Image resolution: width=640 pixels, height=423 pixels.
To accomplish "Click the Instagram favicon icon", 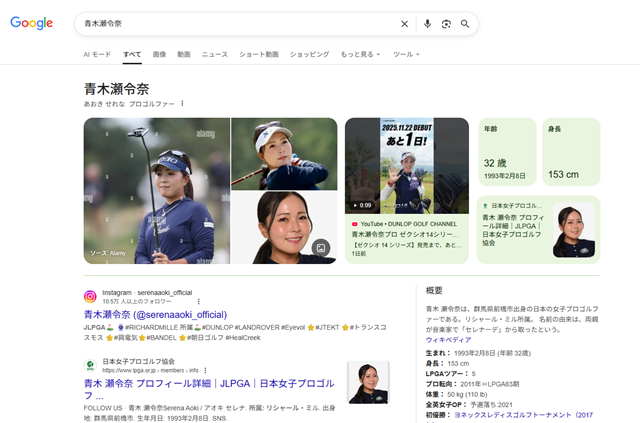I will coord(90,297).
